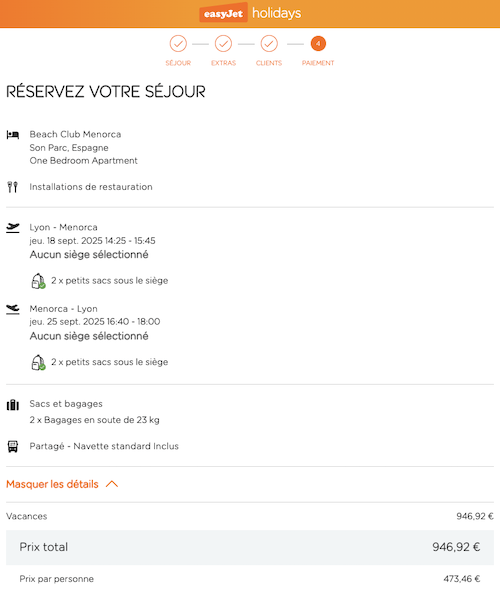Viewport: 500px width, 613px height.
Task: Click the Prix total amount row
Action: pos(250,547)
